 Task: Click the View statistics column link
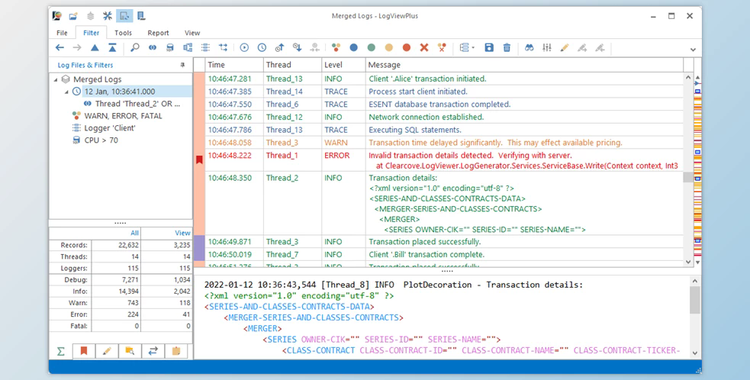pyautogui.click(x=182, y=233)
